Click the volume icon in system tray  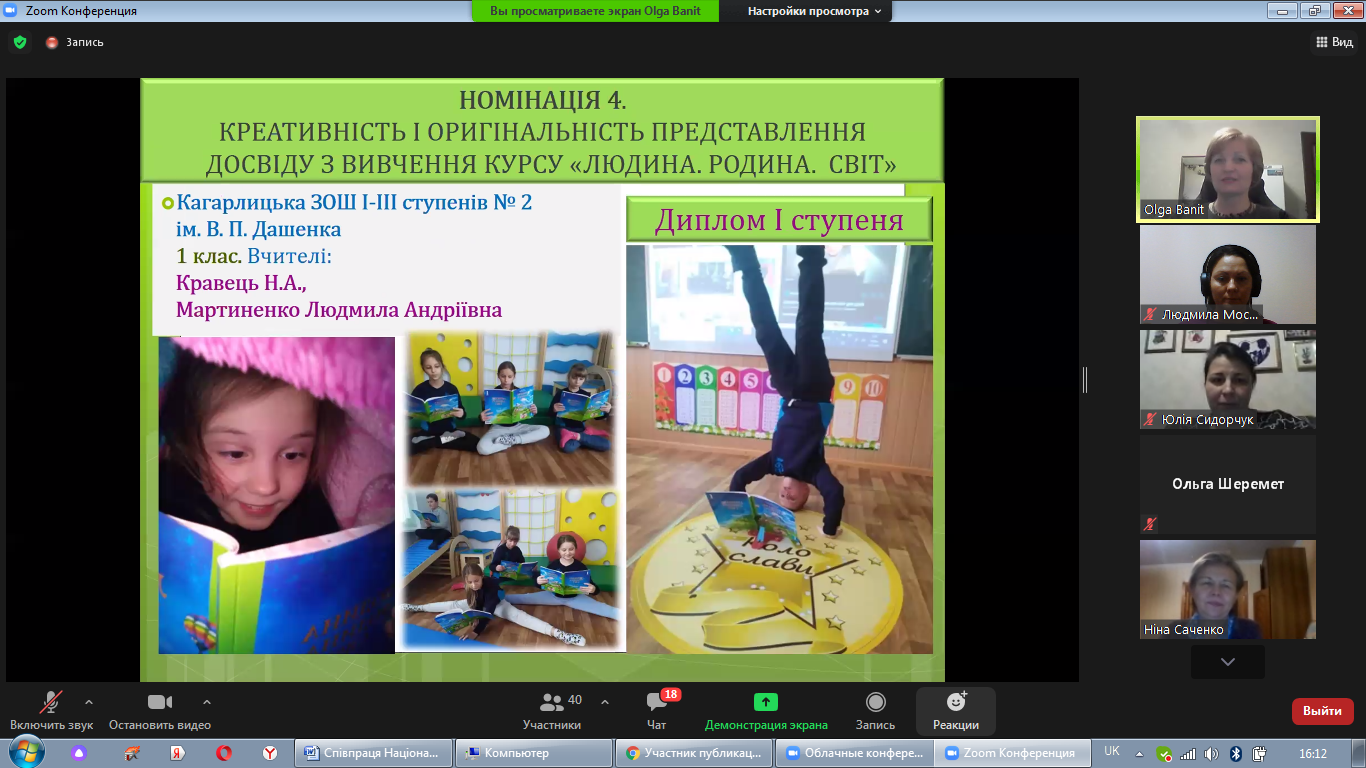click(1211, 753)
